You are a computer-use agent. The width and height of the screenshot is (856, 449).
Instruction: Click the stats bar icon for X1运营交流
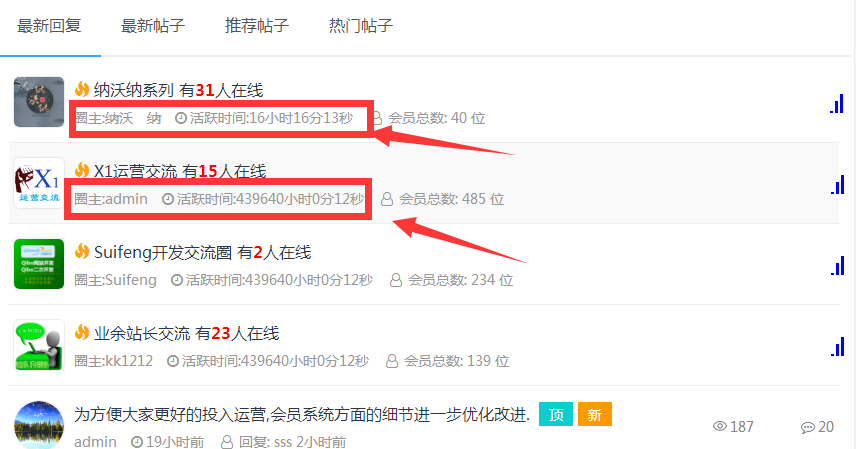tap(837, 185)
